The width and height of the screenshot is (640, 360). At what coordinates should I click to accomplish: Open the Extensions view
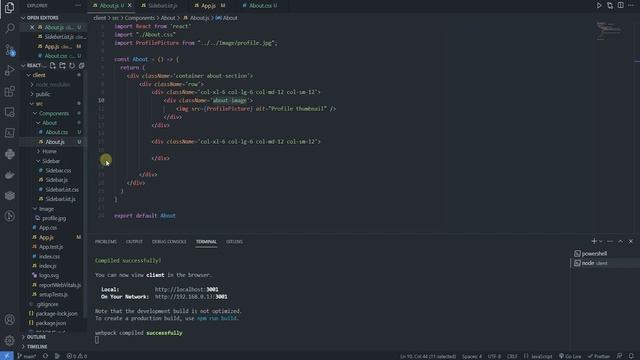coord(9,91)
